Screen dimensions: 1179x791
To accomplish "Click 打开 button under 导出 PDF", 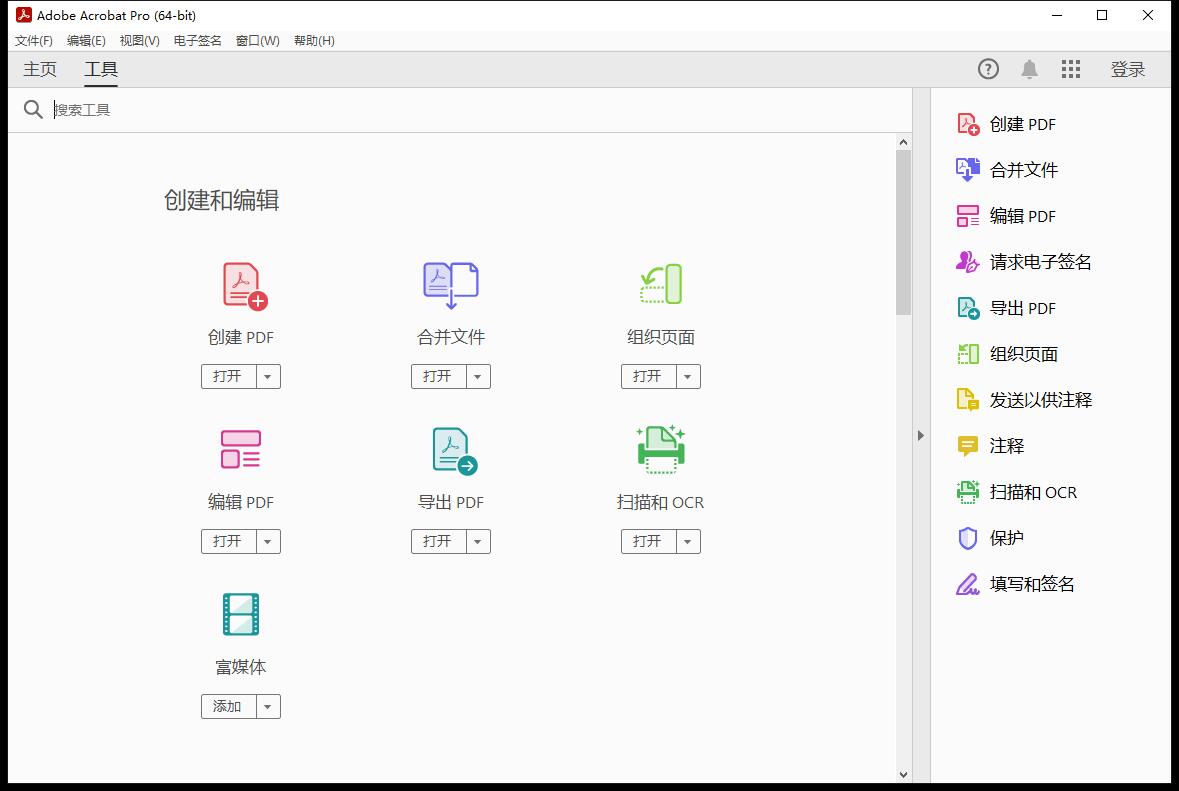I will [x=438, y=541].
